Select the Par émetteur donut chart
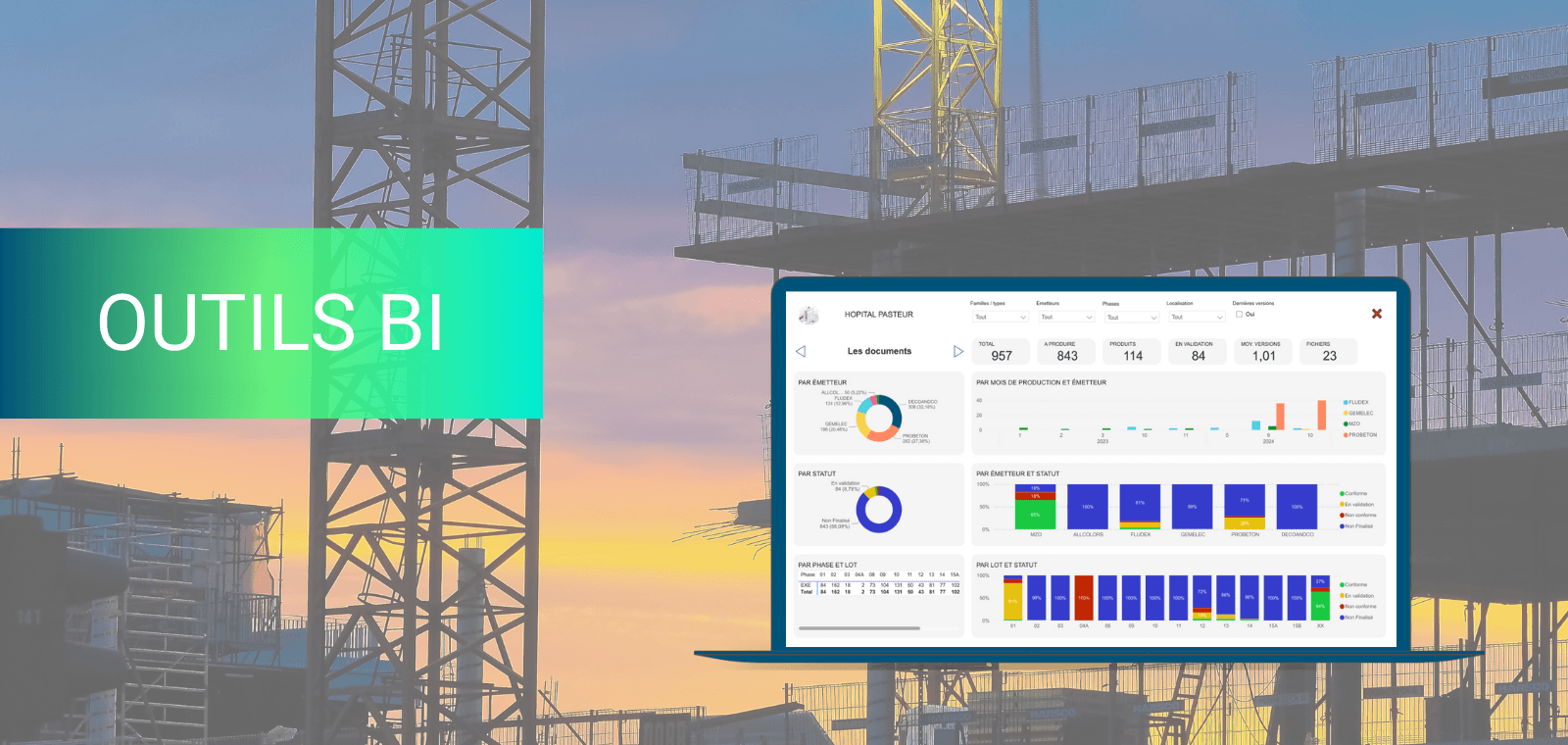Image resolution: width=1568 pixels, height=745 pixels. (x=879, y=419)
